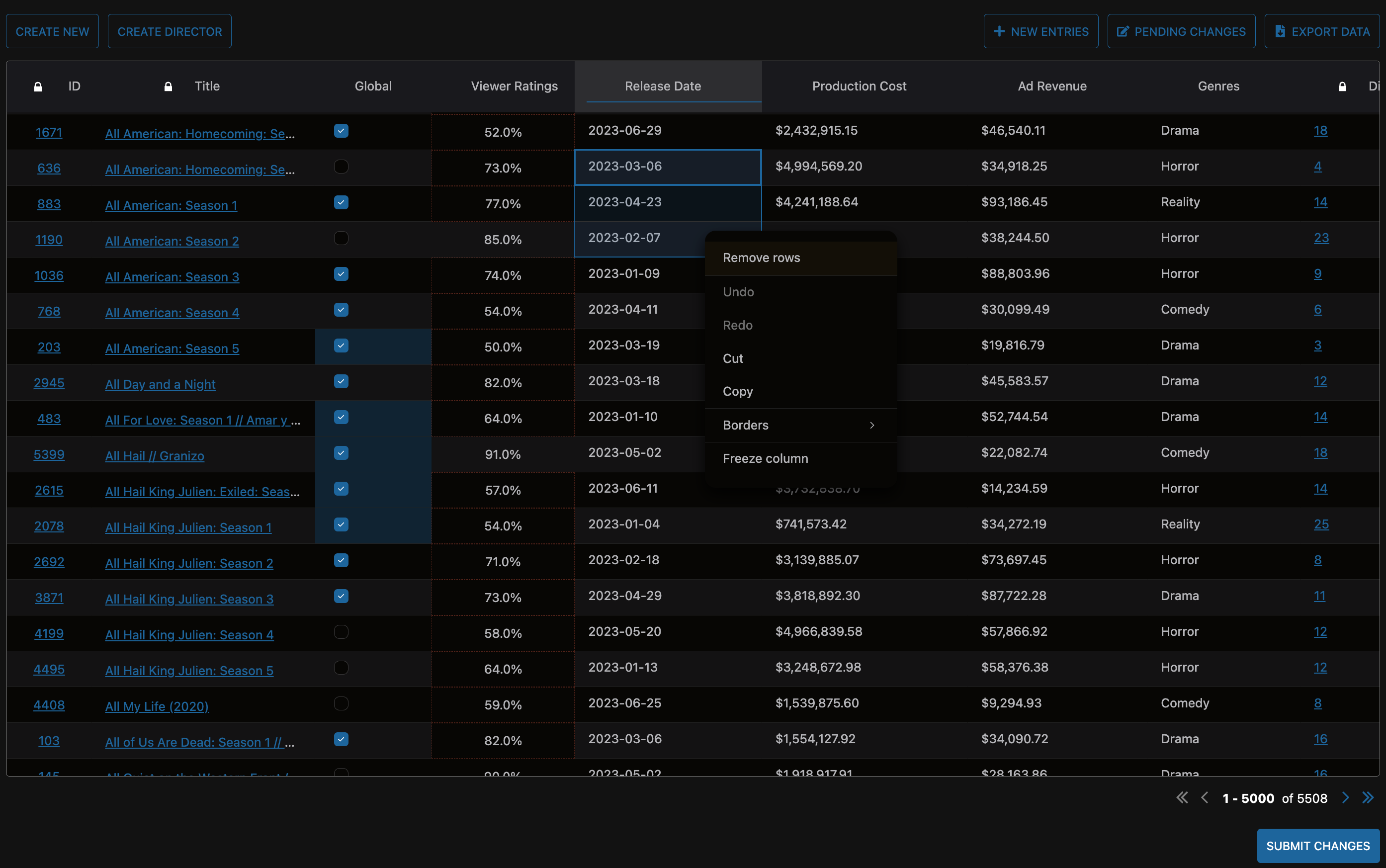Uncheck Global for All American: Season 1
The width and height of the screenshot is (1386, 868).
click(341, 203)
